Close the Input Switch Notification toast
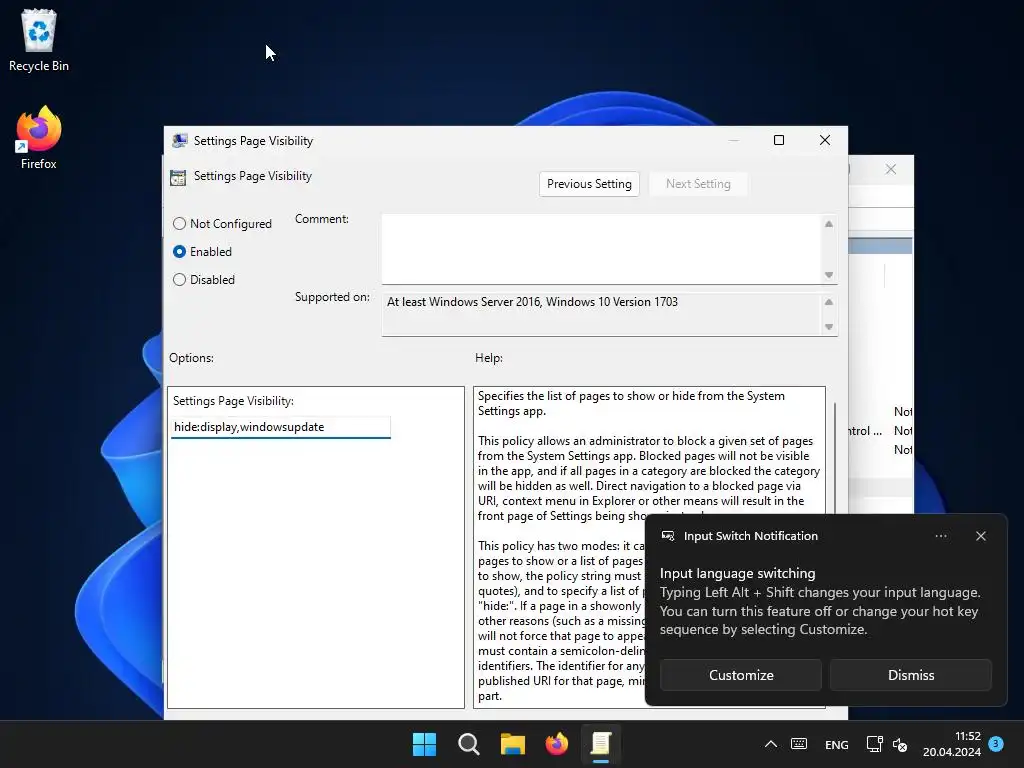The height and width of the screenshot is (768, 1024). (x=980, y=536)
